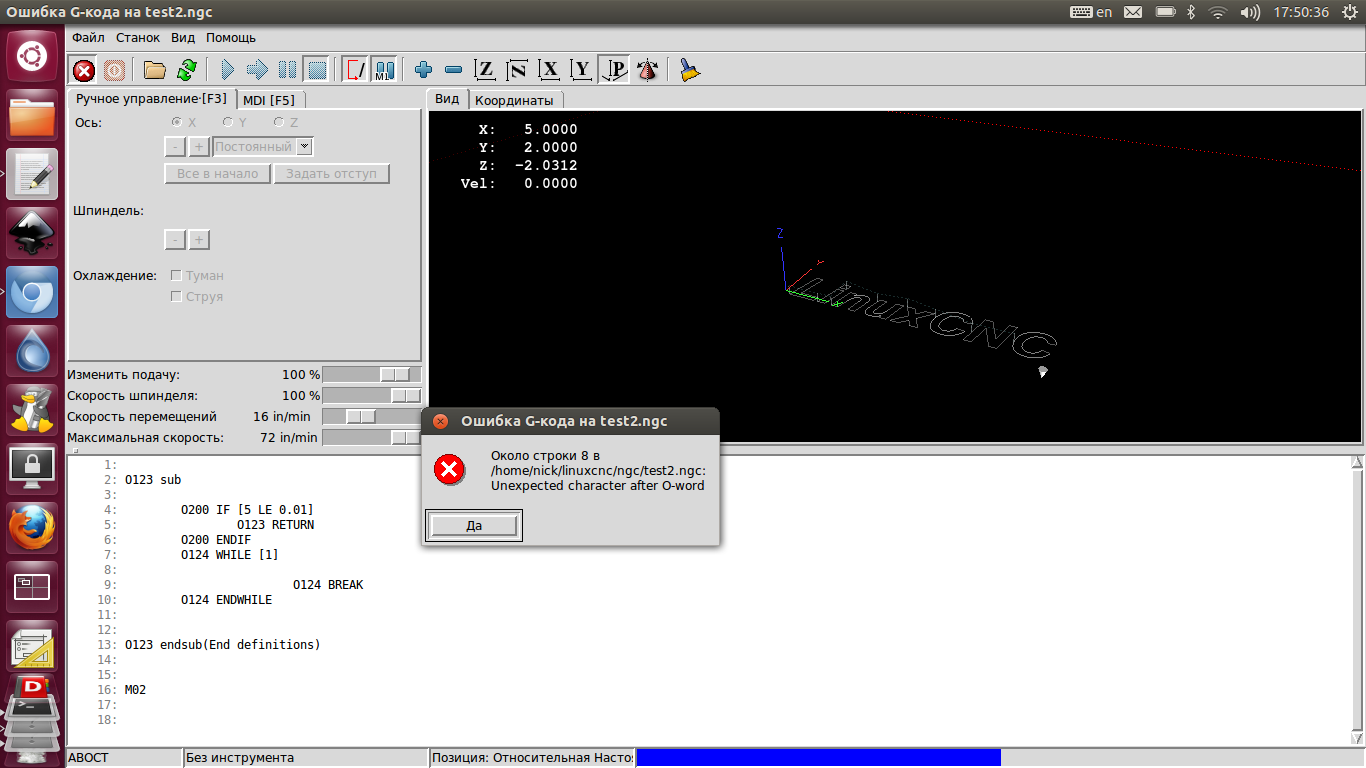Click the axis jog plus button

[198, 147]
